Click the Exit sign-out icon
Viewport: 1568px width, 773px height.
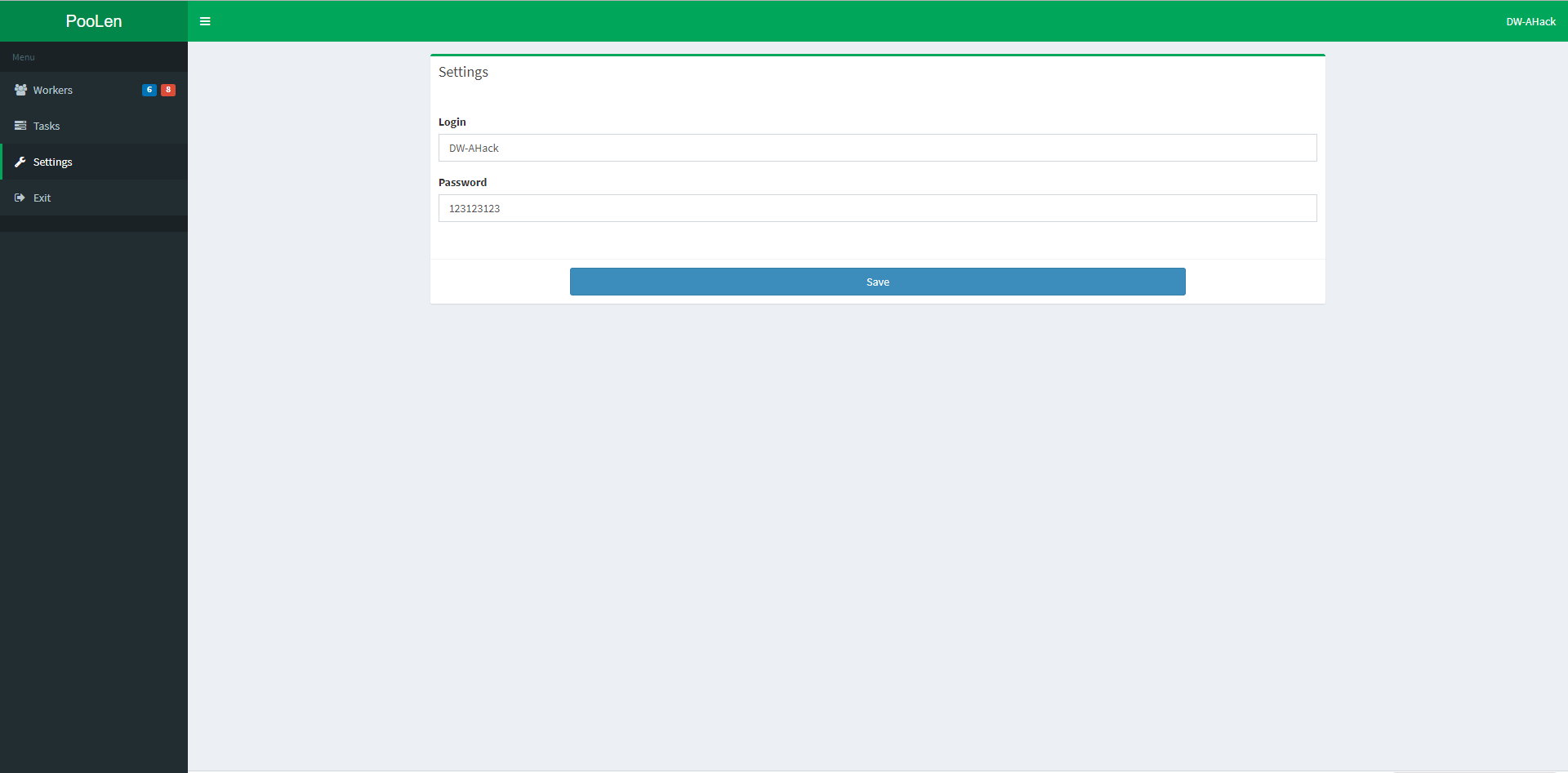point(20,198)
